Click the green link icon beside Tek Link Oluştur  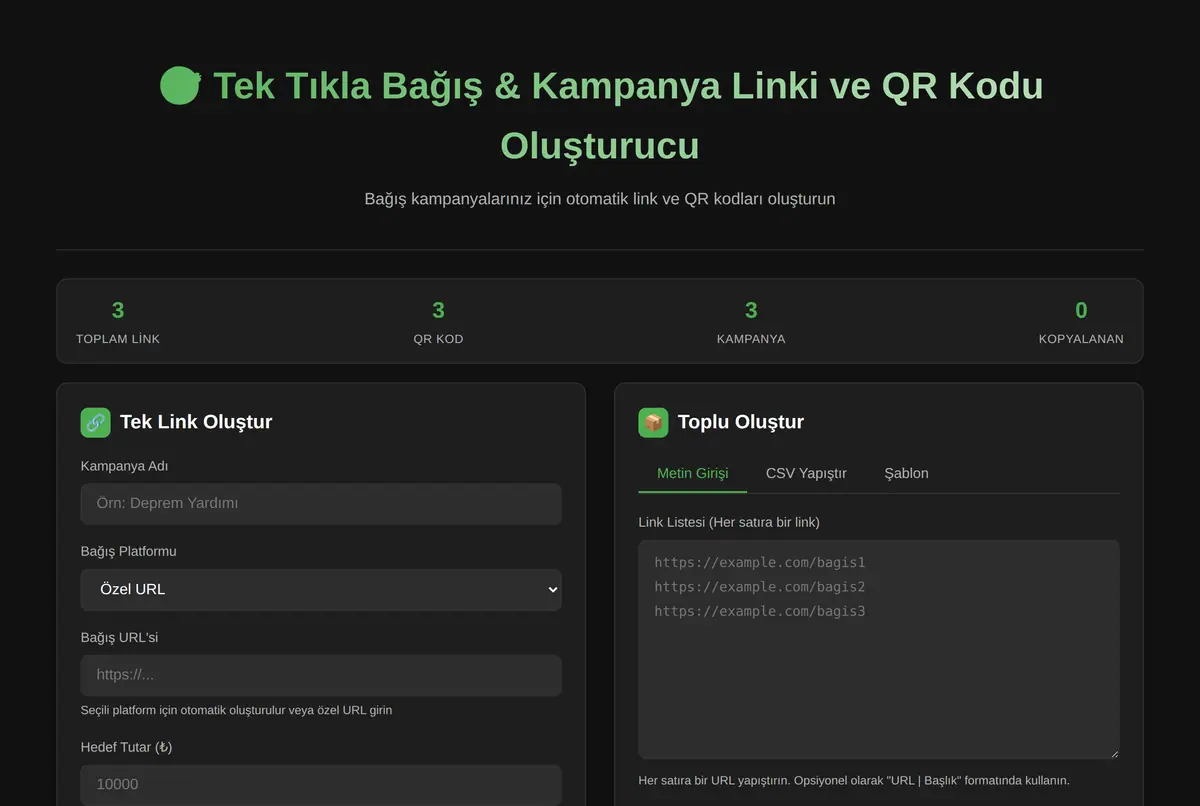[96, 422]
